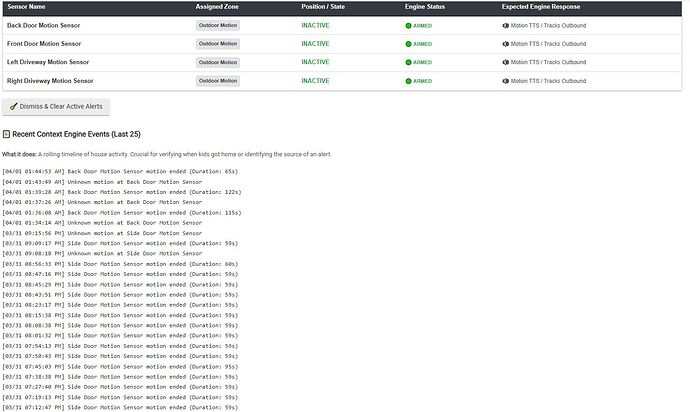
Task: Click Outdoor Motion badge for Left Driveway sensor
Action: (x=218, y=62)
